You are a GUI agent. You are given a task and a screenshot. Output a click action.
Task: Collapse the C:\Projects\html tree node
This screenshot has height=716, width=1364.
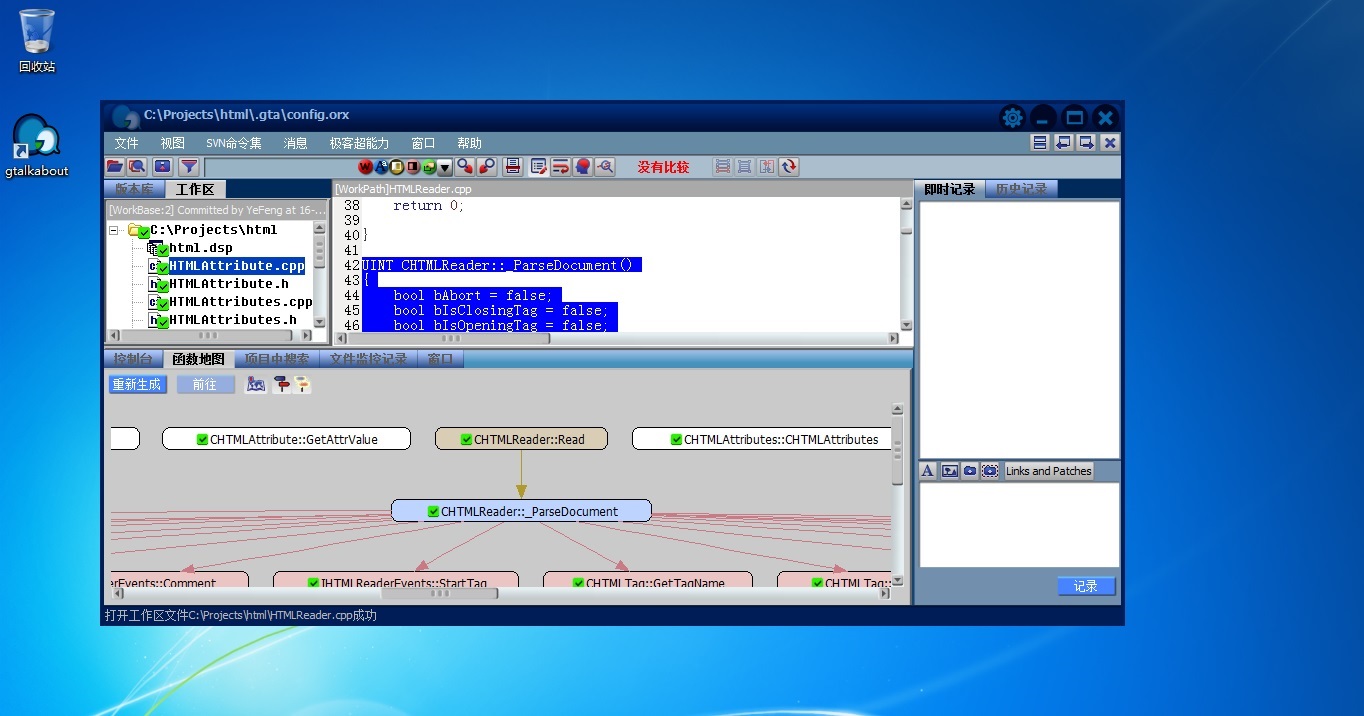115,230
